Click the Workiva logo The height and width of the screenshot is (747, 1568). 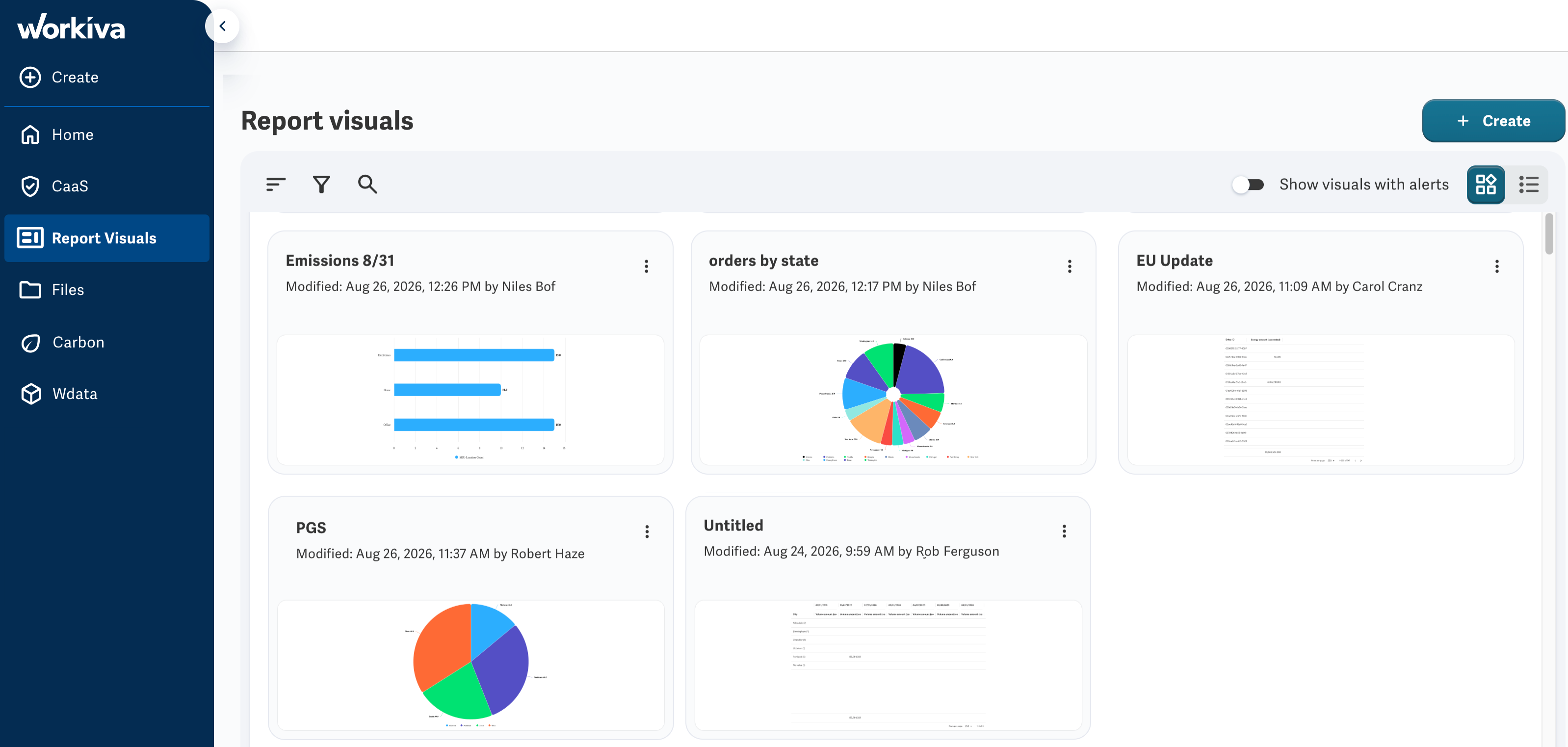pyautogui.click(x=71, y=27)
